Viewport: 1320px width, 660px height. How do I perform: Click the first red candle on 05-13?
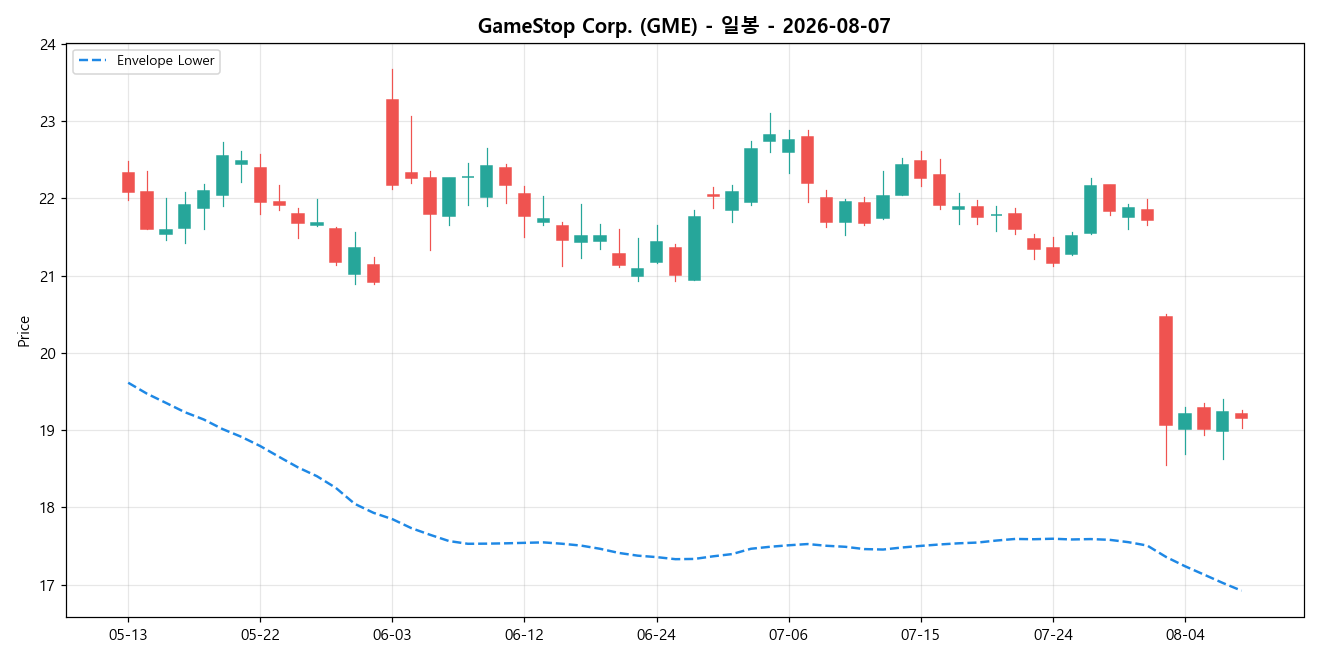[128, 182]
